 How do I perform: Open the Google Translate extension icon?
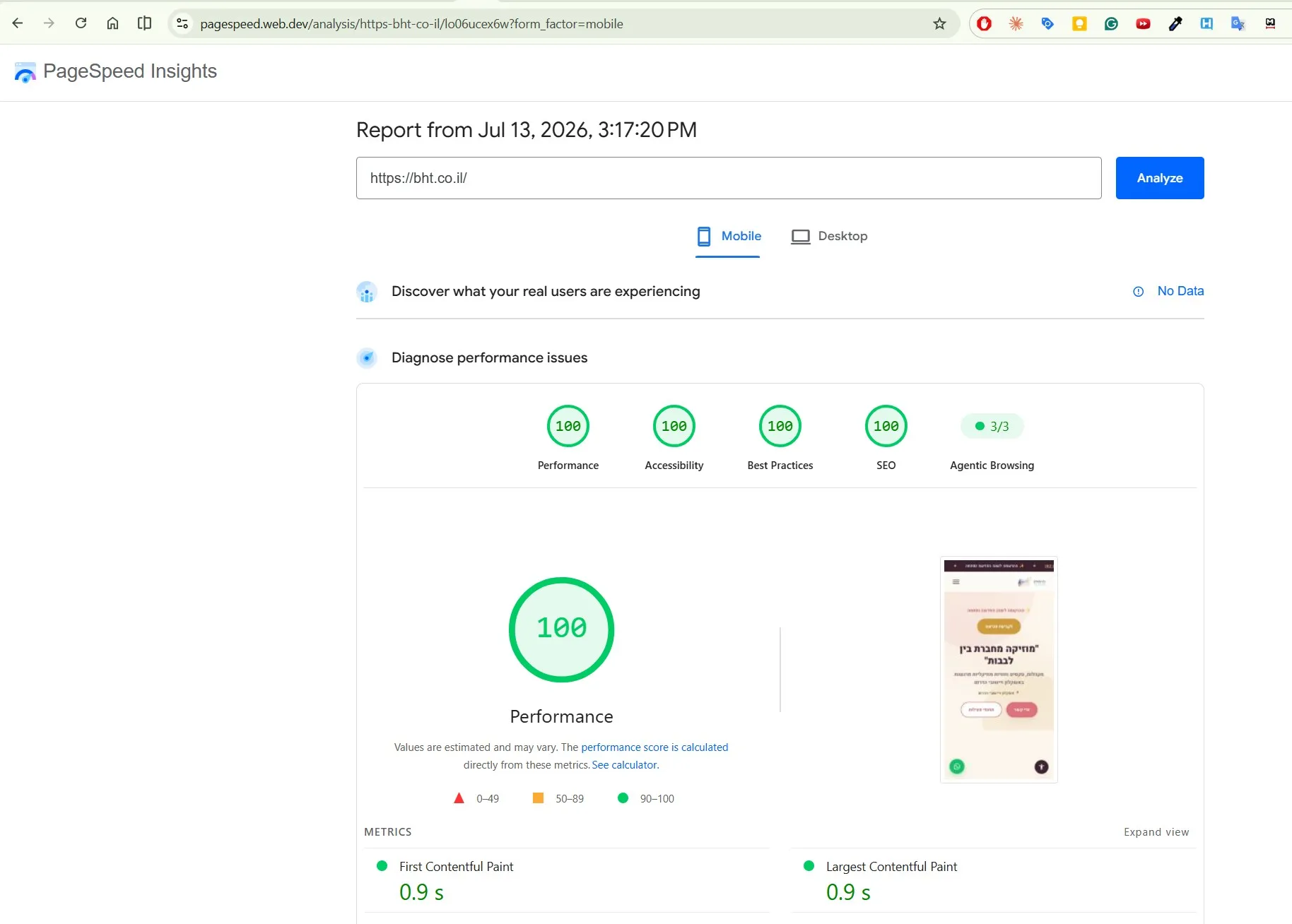[x=1238, y=23]
